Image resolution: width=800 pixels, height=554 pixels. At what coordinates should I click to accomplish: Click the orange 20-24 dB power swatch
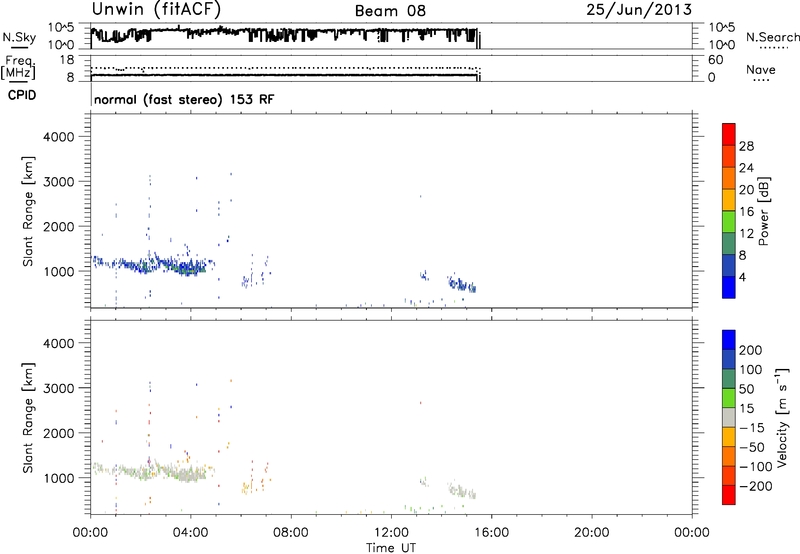coord(729,178)
